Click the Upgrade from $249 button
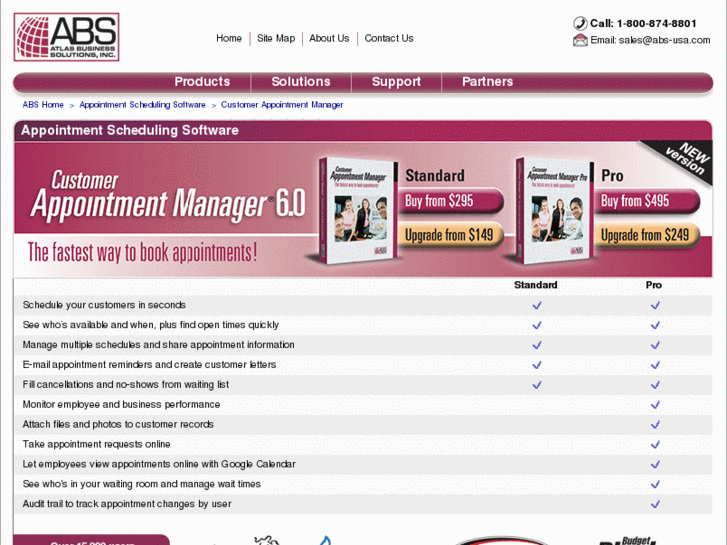This screenshot has width=727, height=545. coord(646,235)
